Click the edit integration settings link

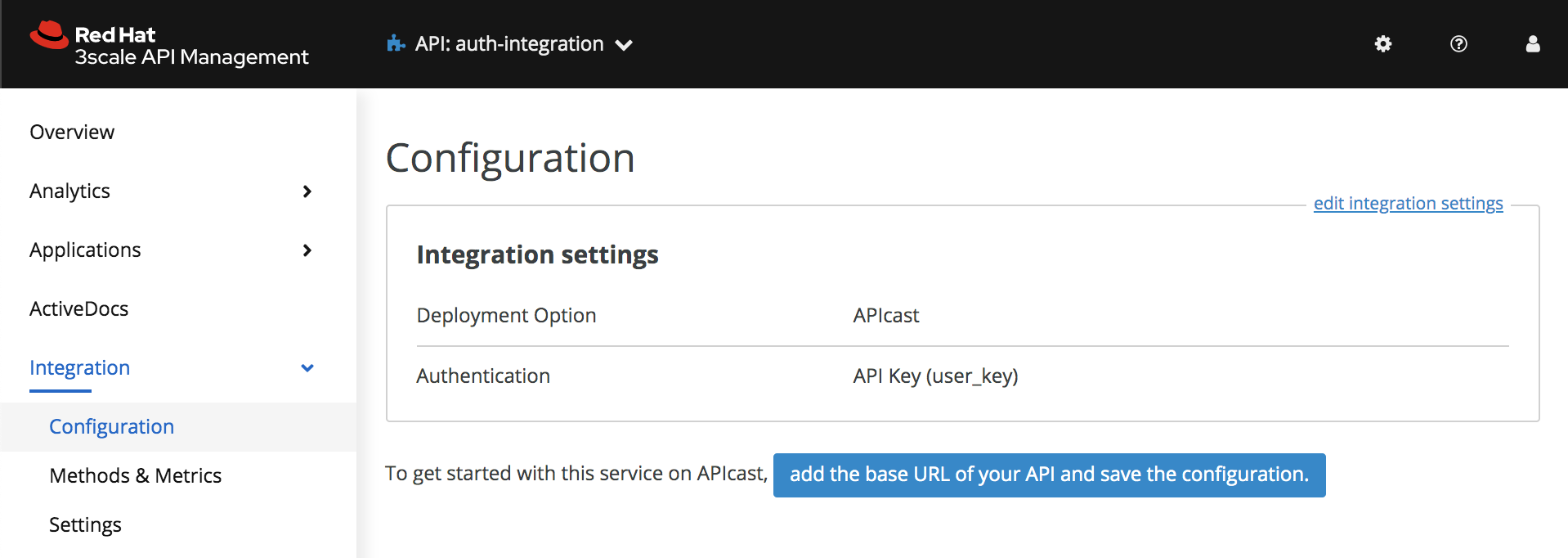point(1408,204)
